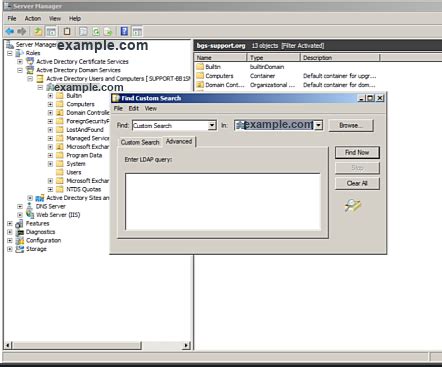Click tree scrollbar right arrow
The height and width of the screenshot is (367, 442).
(186, 345)
